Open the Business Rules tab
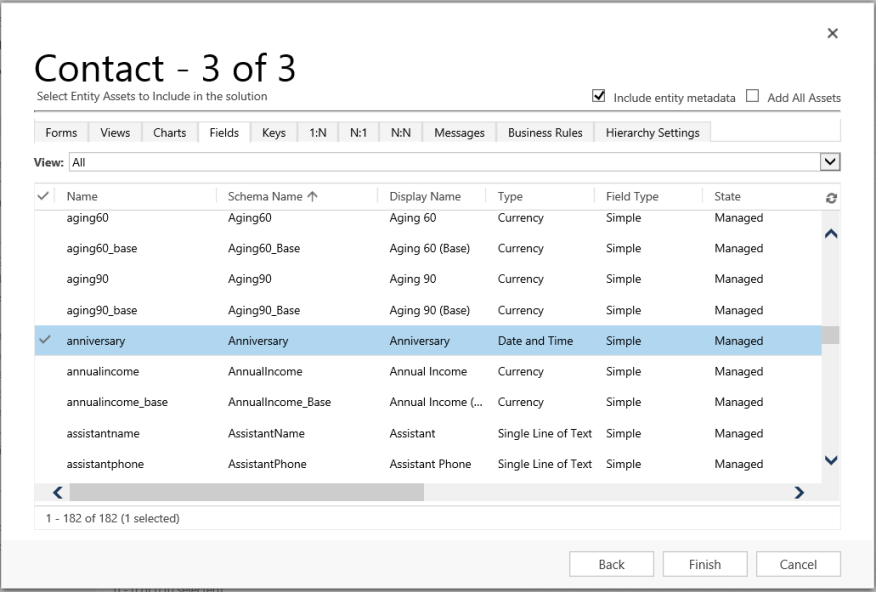Screen dimensions: 876x592 click(x=544, y=131)
